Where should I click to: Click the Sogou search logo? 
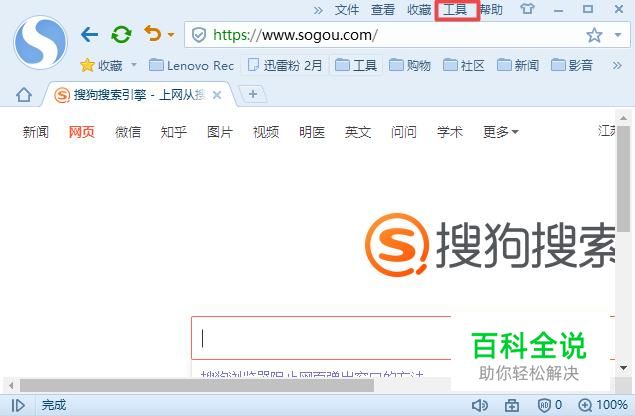[x=489, y=245]
